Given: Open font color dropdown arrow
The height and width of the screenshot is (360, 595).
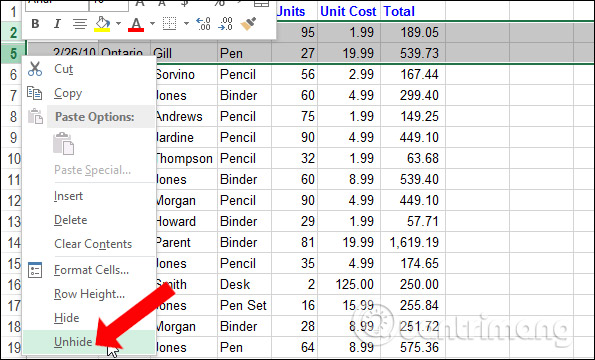Looking at the screenshot, I should pyautogui.click(x=152, y=24).
